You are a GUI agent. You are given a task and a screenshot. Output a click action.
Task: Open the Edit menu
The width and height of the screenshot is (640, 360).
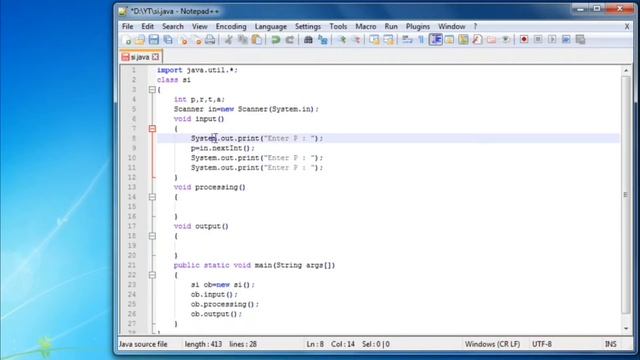pos(147,27)
